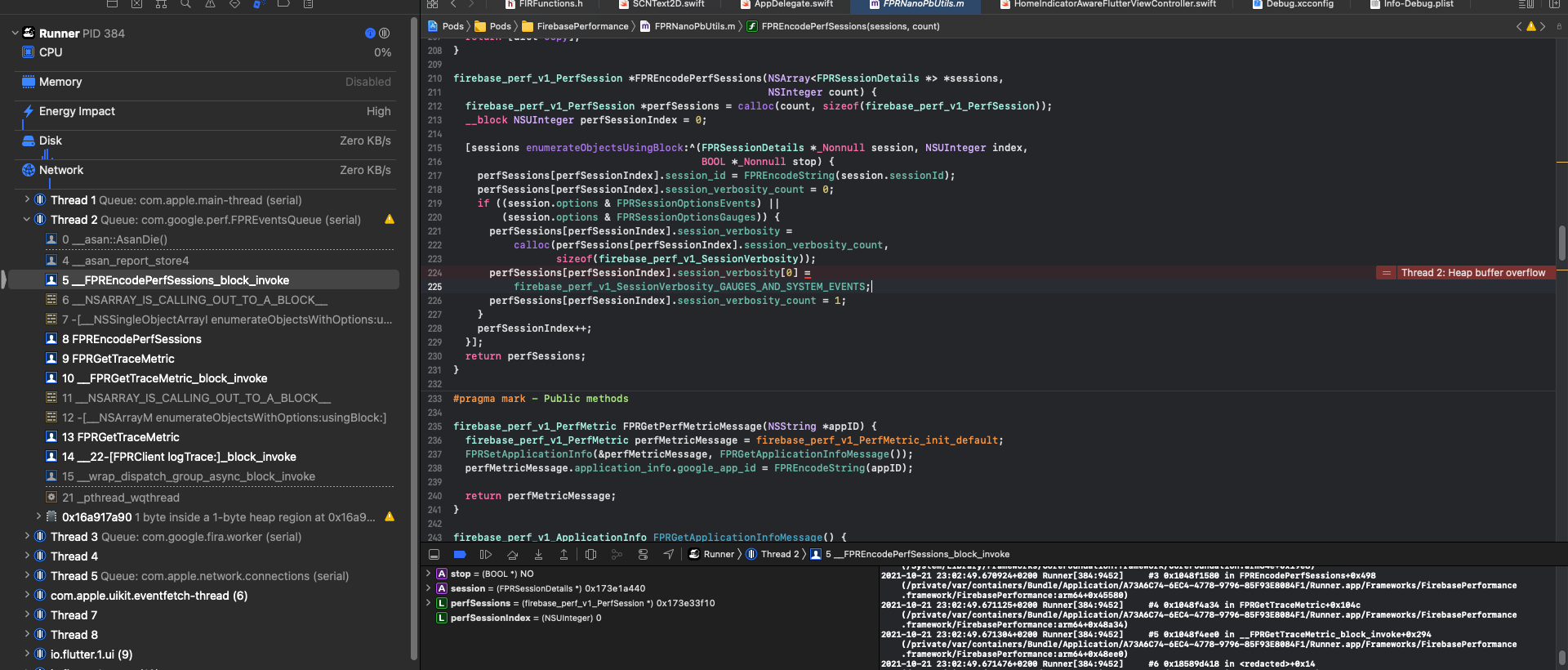1568x670 pixels.
Task: Expand Thread 5 network.connections
Action: [x=27, y=575]
